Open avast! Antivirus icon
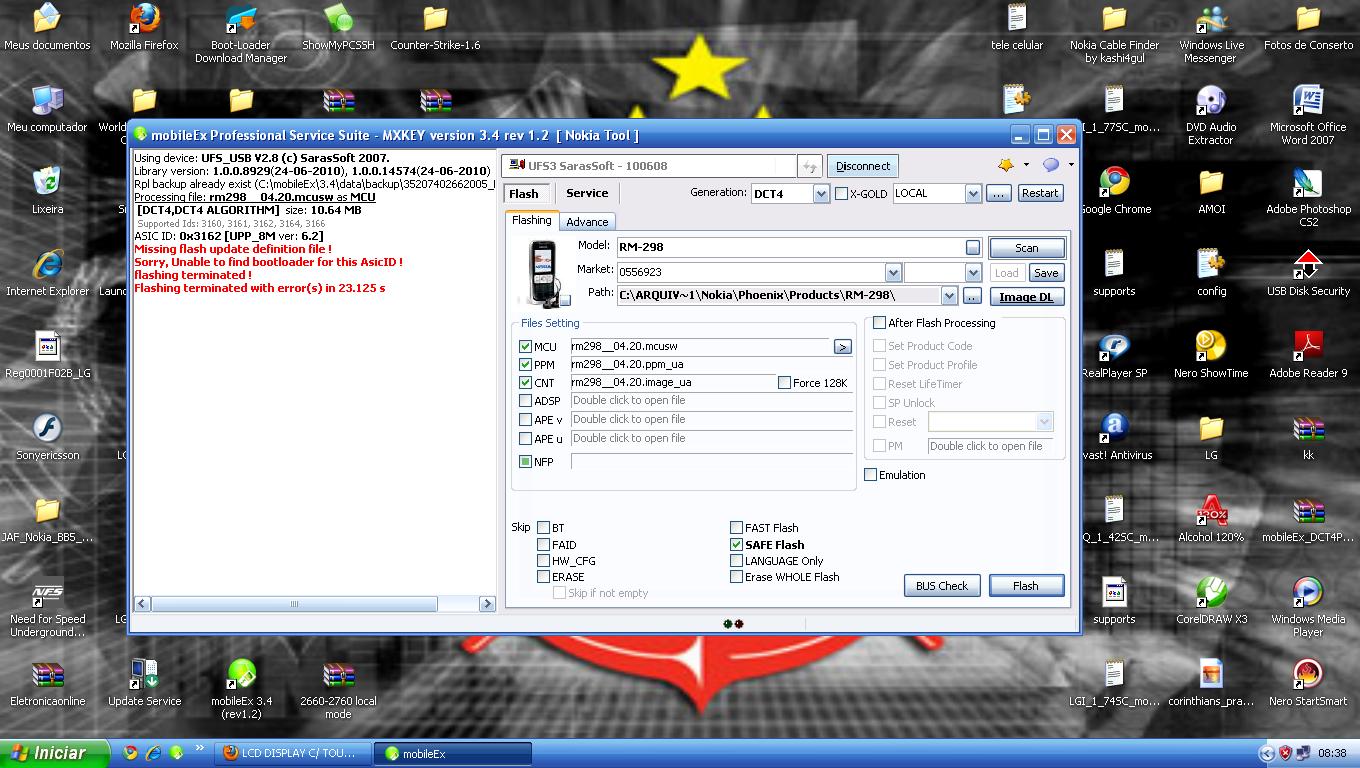 pyautogui.click(x=1114, y=428)
